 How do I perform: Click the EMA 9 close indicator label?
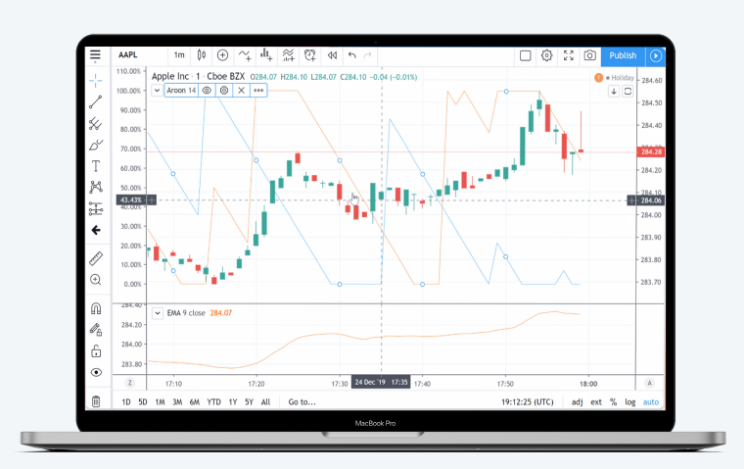coord(186,313)
